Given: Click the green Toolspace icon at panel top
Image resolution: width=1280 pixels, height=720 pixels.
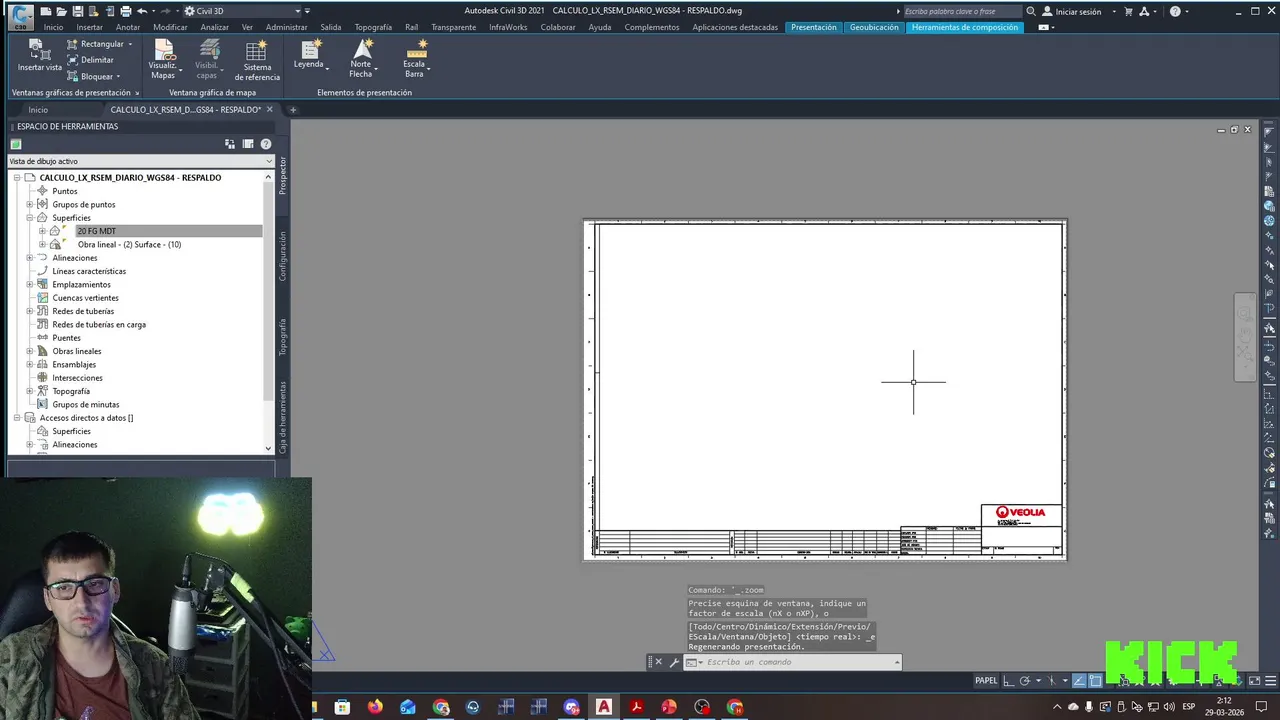Looking at the screenshot, I should point(16,144).
